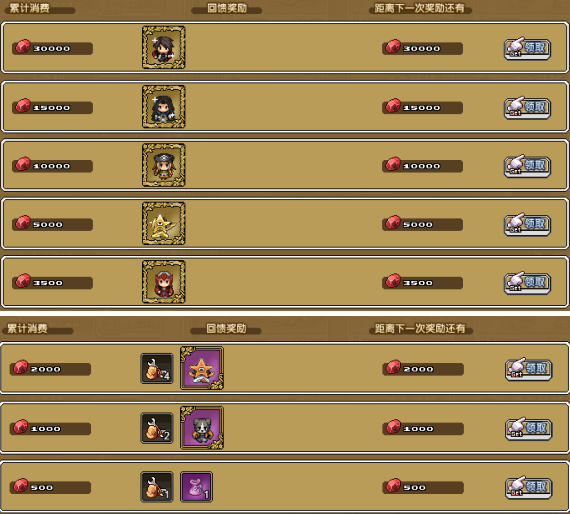Select the lower 回馈奖励 column header
Image resolution: width=570 pixels, height=514 pixels.
(x=226, y=329)
